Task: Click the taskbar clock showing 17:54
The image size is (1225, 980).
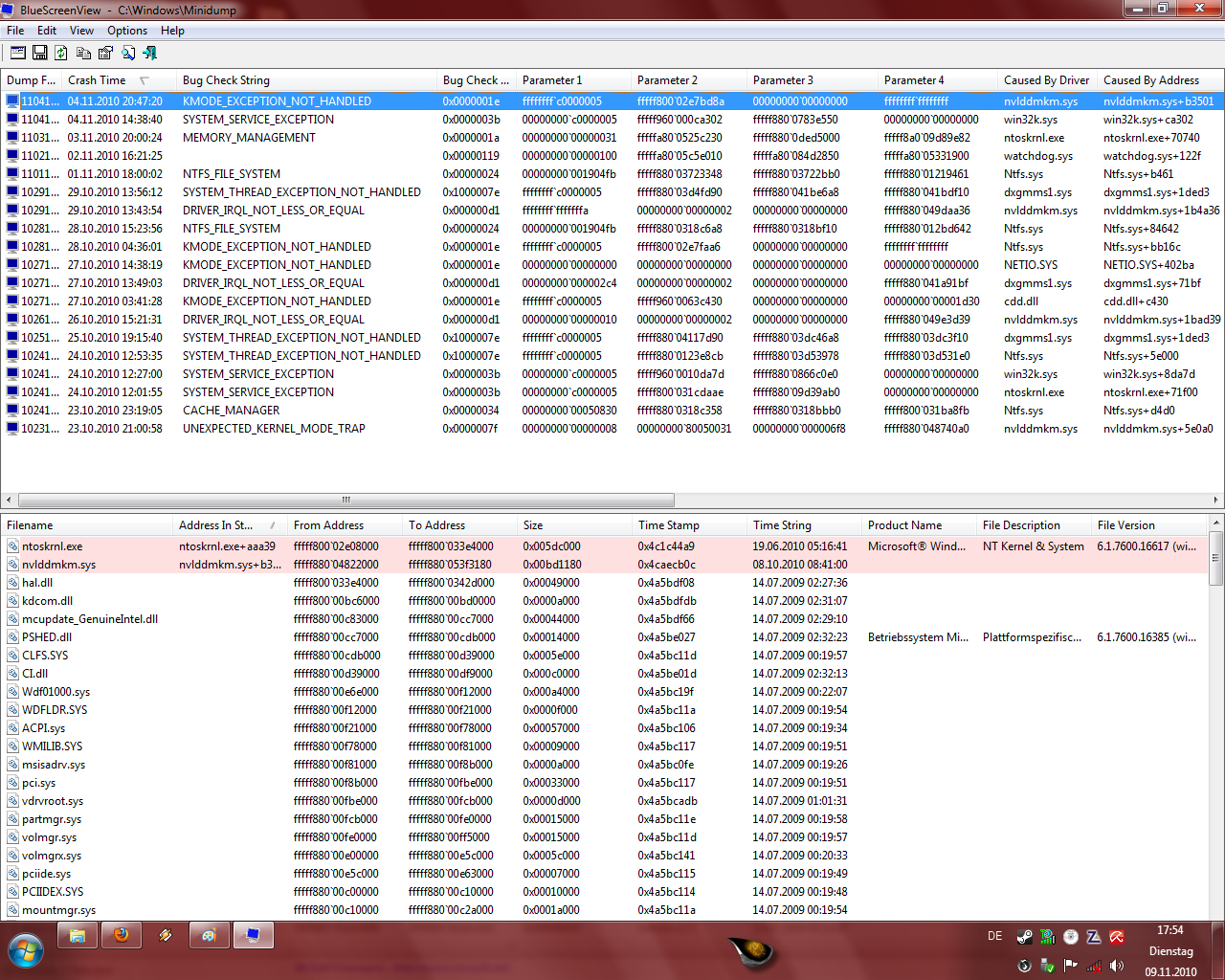Action: [x=1169, y=930]
